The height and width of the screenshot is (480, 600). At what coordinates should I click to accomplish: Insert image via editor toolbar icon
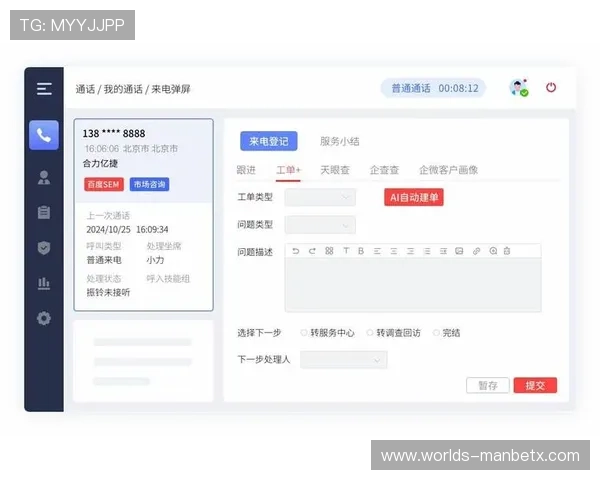click(459, 251)
